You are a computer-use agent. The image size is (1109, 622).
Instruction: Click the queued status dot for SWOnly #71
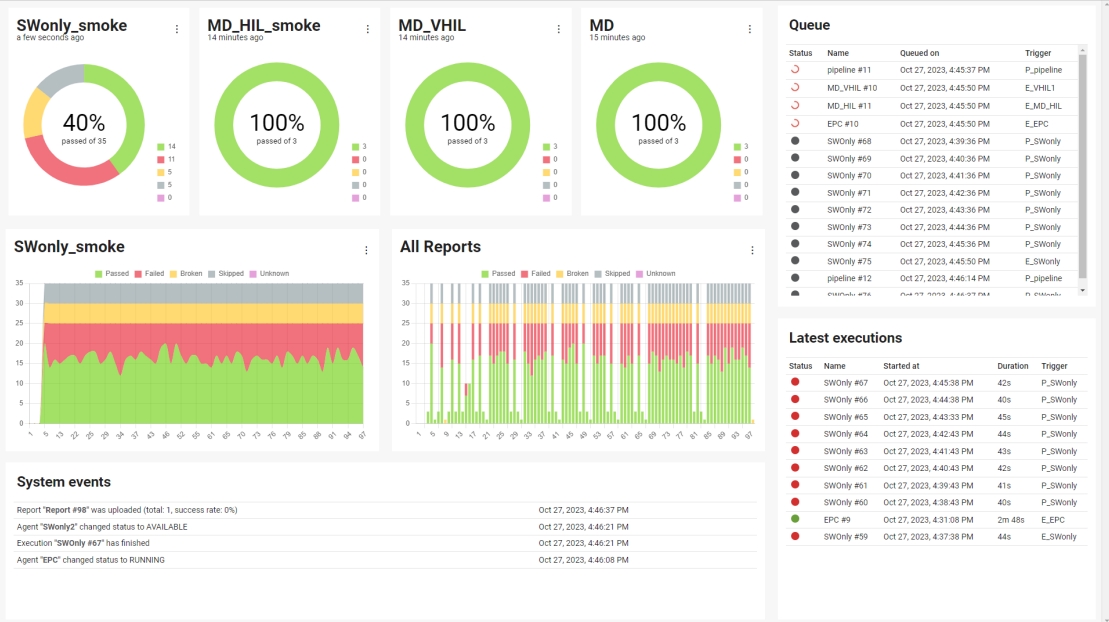pyautogui.click(x=795, y=192)
